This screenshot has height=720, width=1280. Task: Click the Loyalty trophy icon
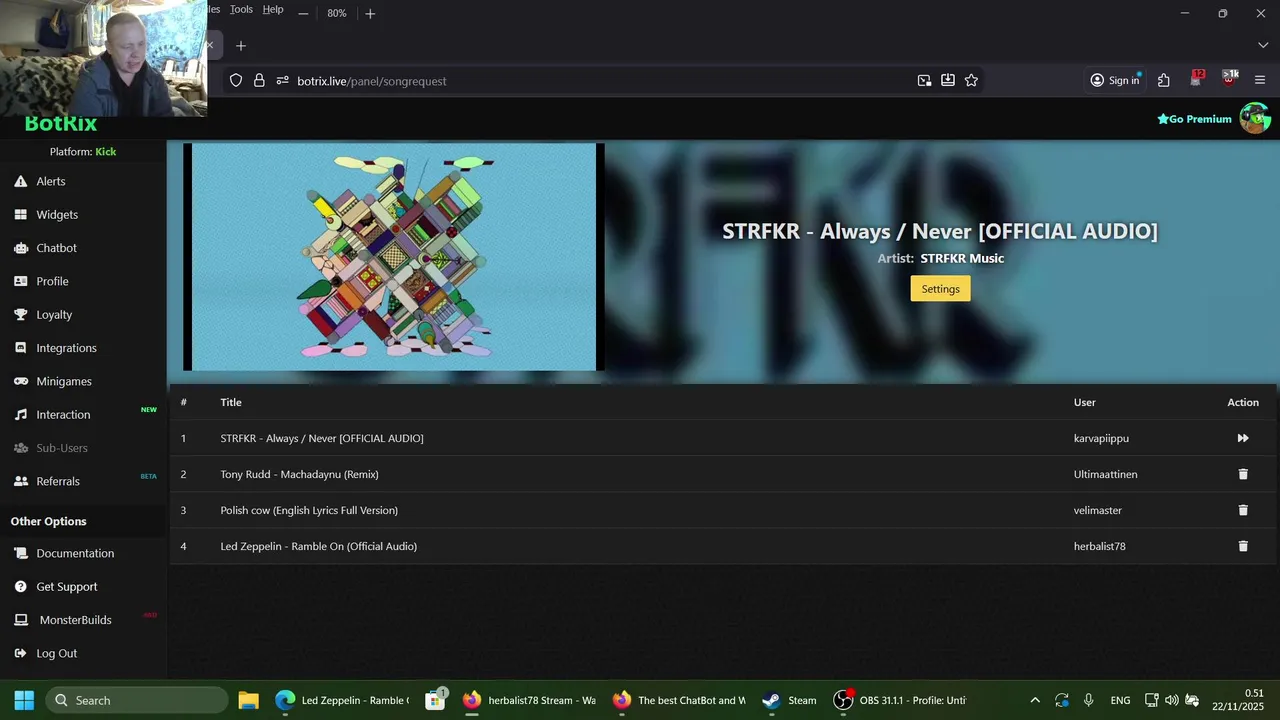pyautogui.click(x=20, y=314)
